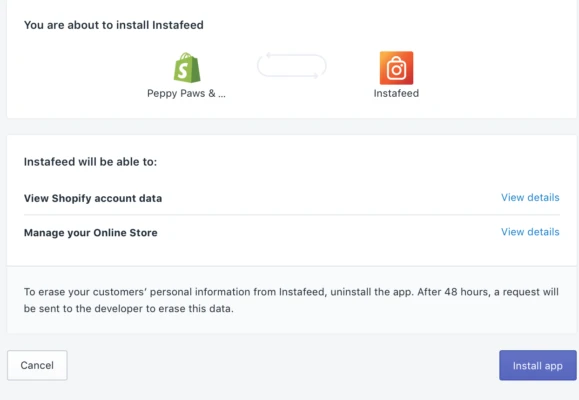Click the divider line between the two permissions
The height and width of the screenshot is (400, 579).
[x=292, y=215]
